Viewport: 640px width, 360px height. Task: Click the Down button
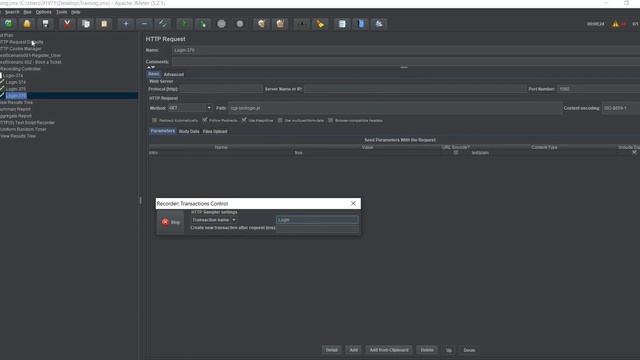tap(469, 350)
